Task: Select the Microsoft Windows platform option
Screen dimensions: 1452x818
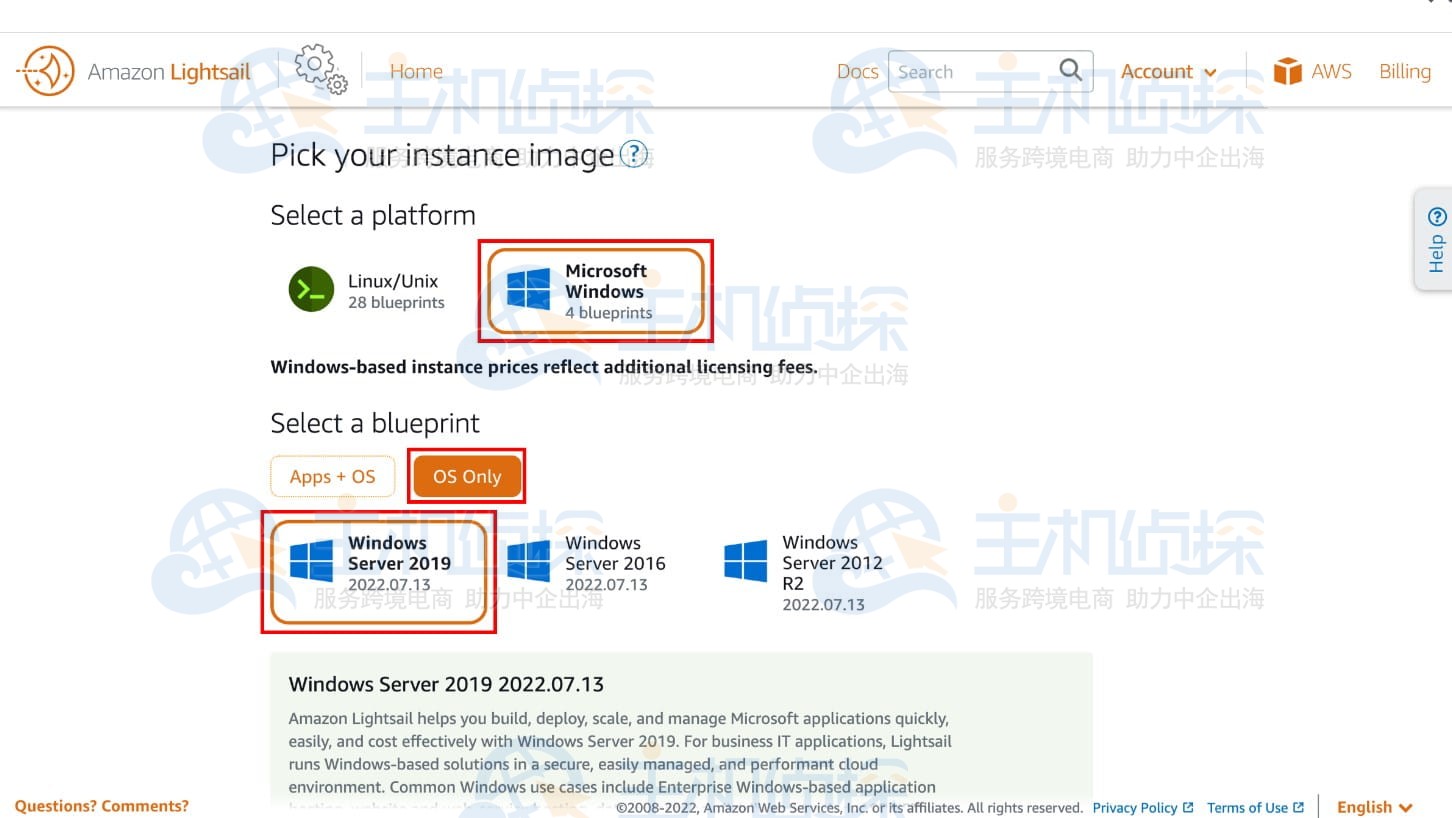Action: tap(595, 291)
